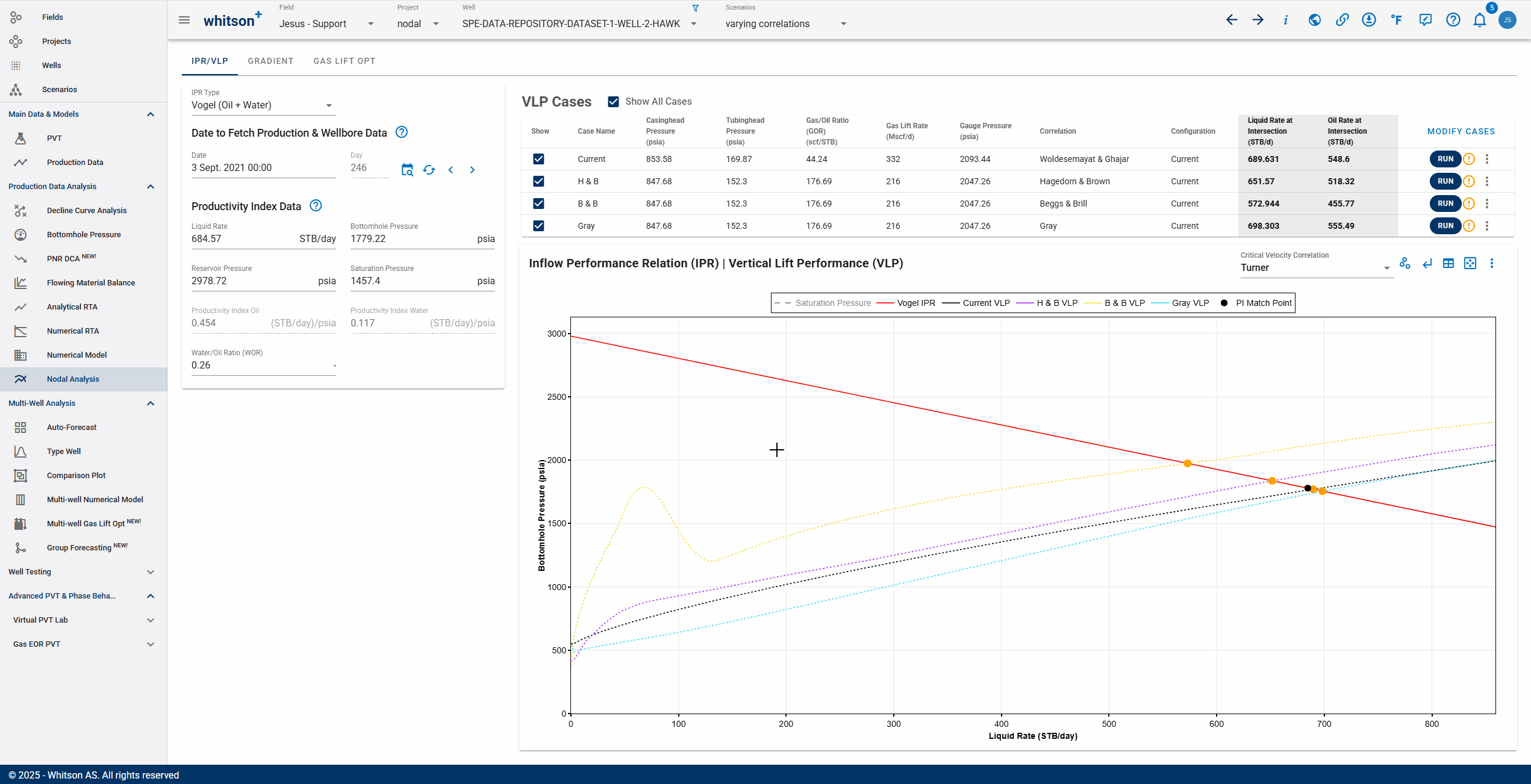Run the Current case
Image resolution: width=1531 pixels, height=784 pixels.
[x=1445, y=159]
